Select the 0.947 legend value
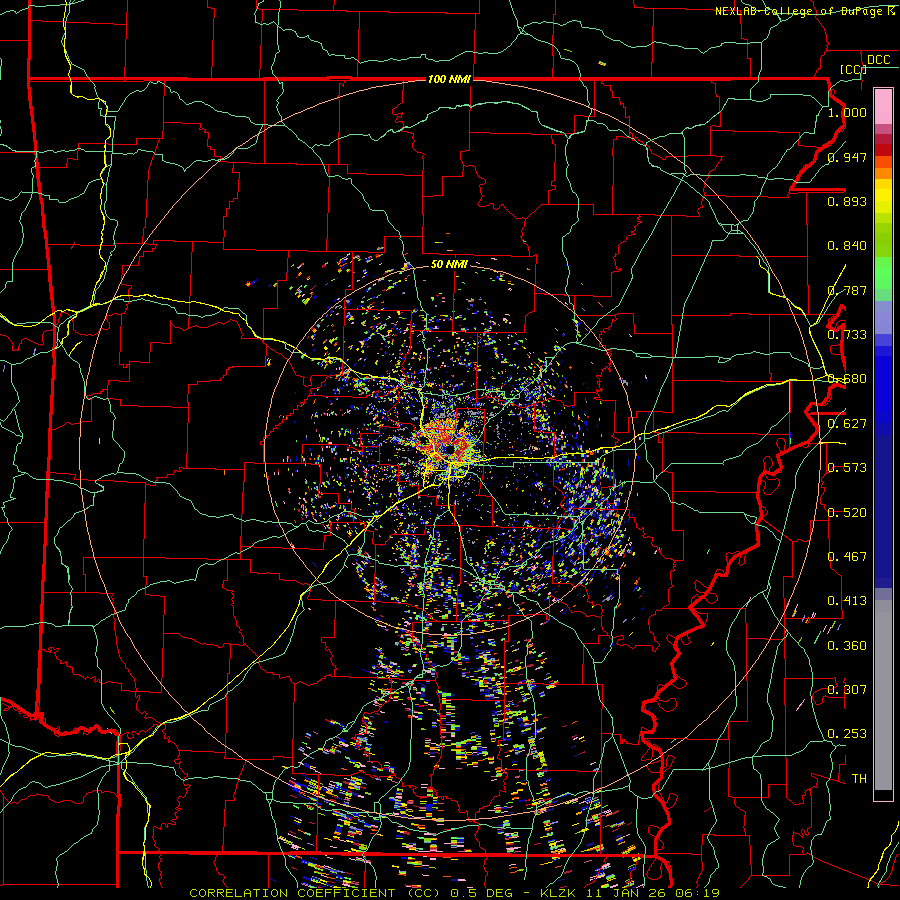The image size is (900, 900). 847,157
